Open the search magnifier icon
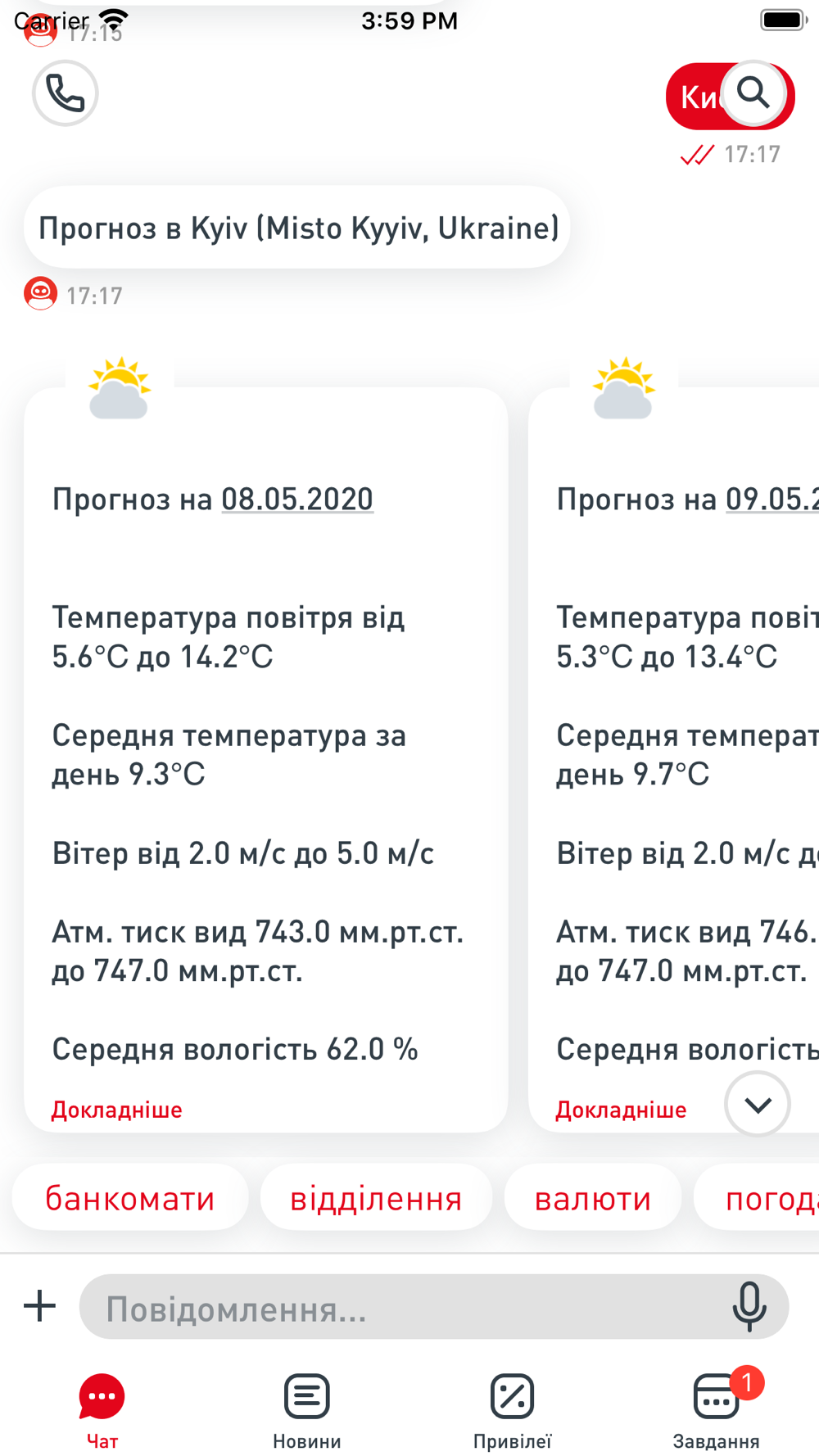The height and width of the screenshot is (1456, 819). coord(753,93)
